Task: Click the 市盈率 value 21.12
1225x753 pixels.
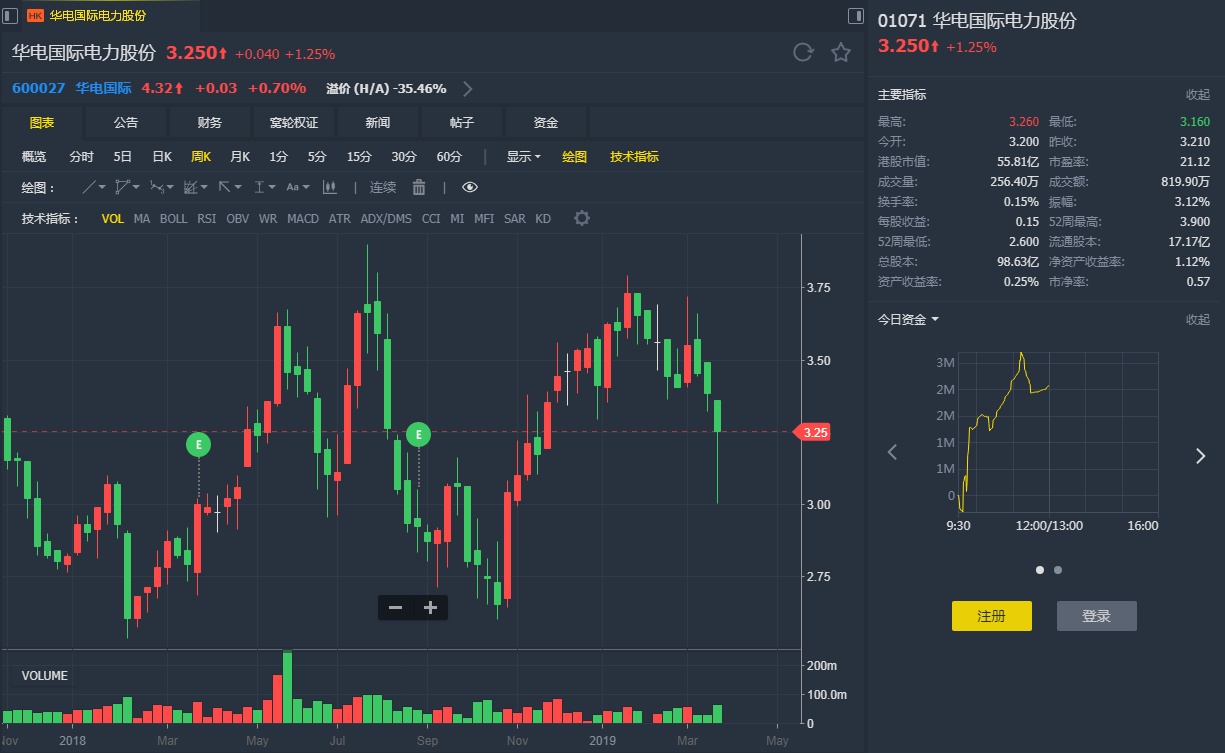Action: click(1195, 161)
